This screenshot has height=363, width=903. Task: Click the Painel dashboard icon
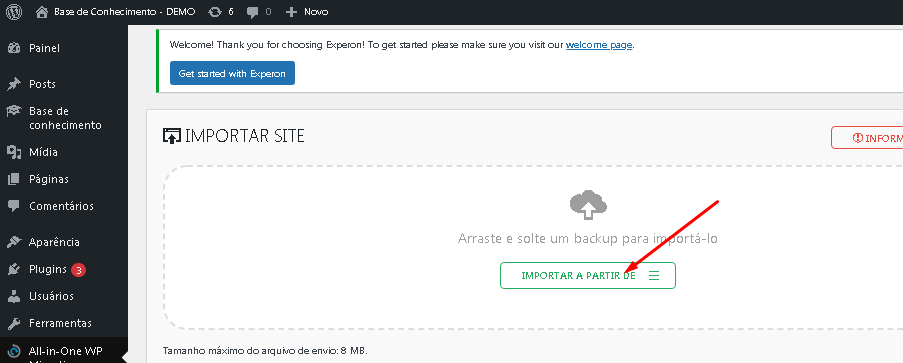point(14,48)
